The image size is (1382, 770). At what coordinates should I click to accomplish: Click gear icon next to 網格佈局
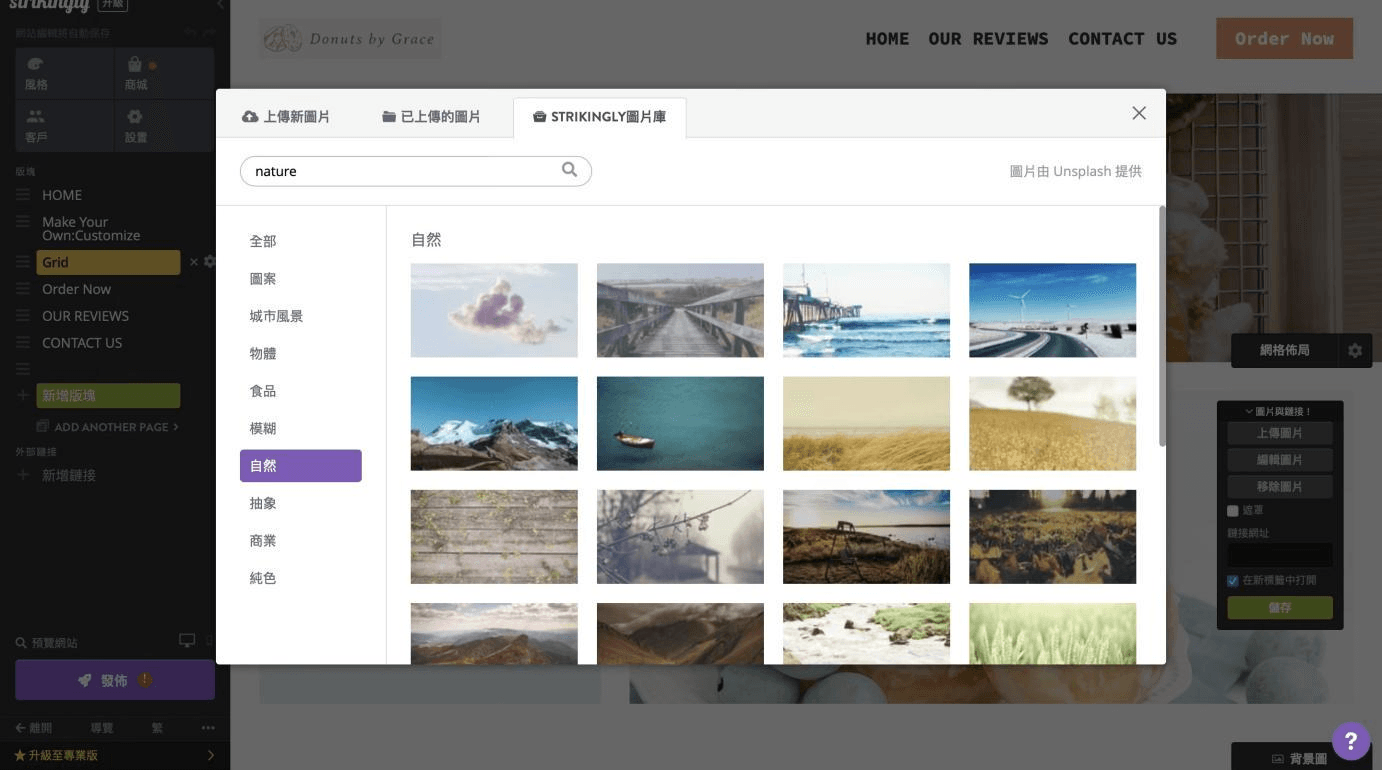click(x=1355, y=351)
